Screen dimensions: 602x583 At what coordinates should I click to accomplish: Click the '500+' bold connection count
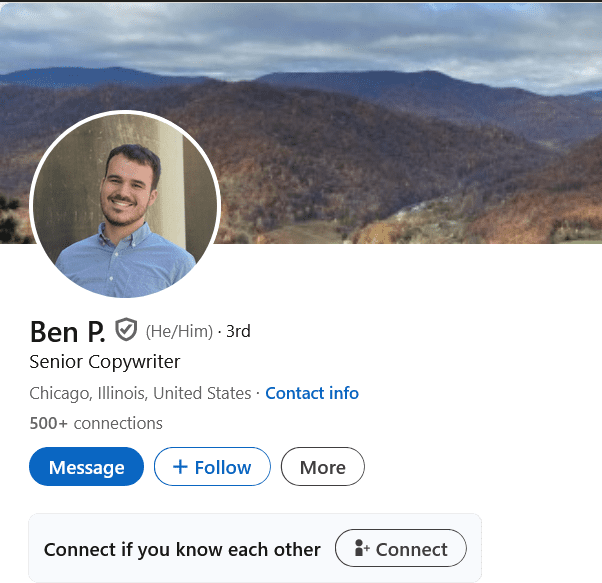49,423
